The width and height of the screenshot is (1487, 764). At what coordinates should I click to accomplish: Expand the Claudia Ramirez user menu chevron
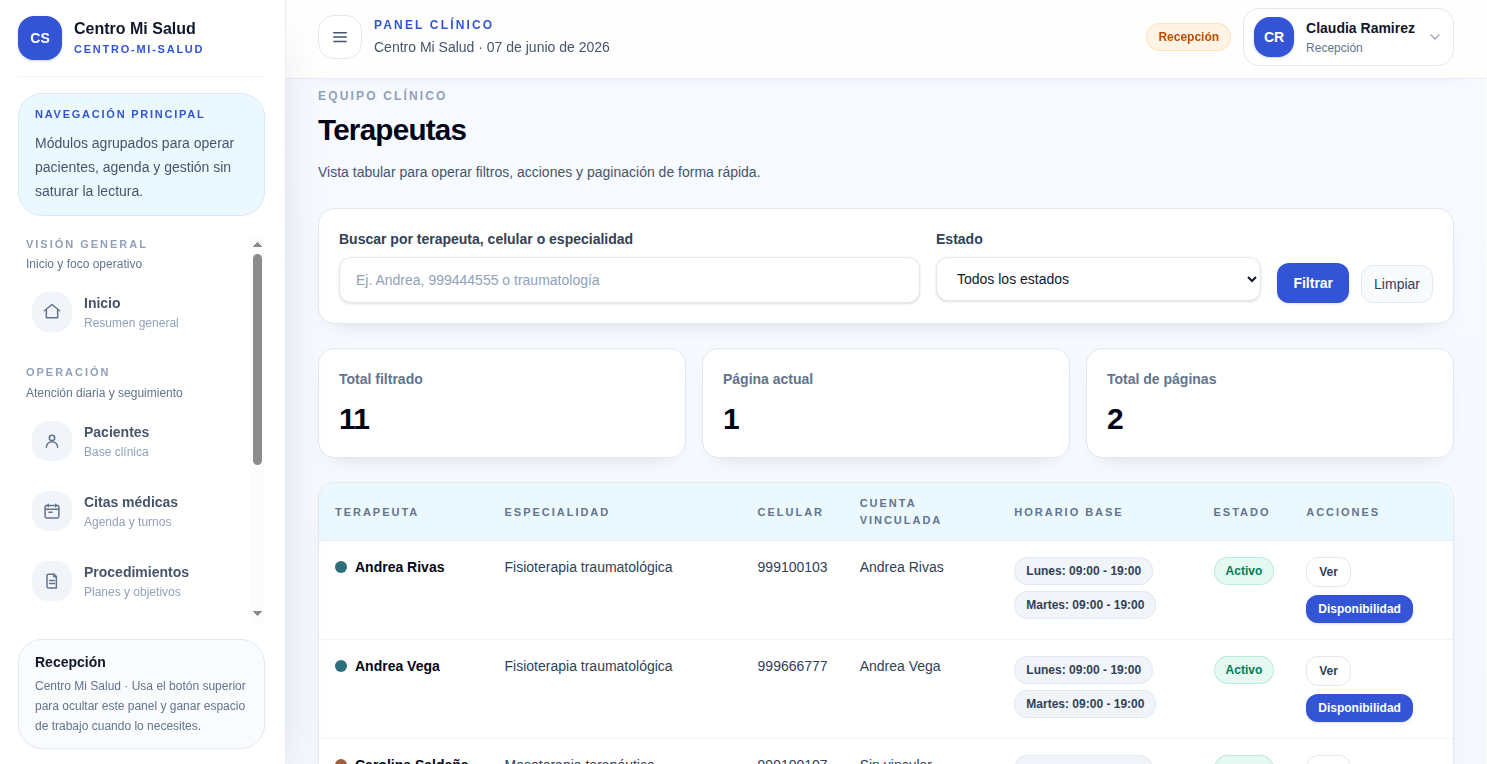1435,37
